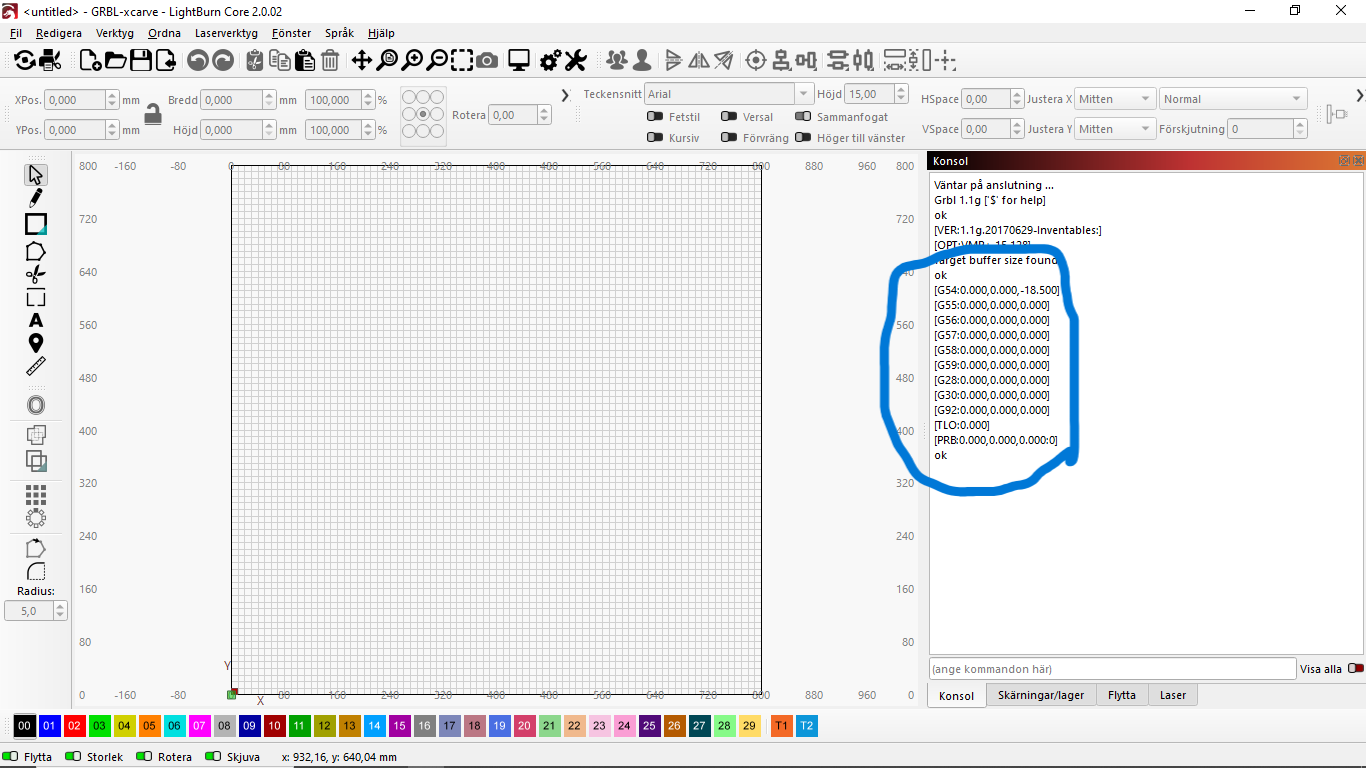Open the Normal style dropdown
This screenshot has height=768, width=1366.
[x=1233, y=99]
